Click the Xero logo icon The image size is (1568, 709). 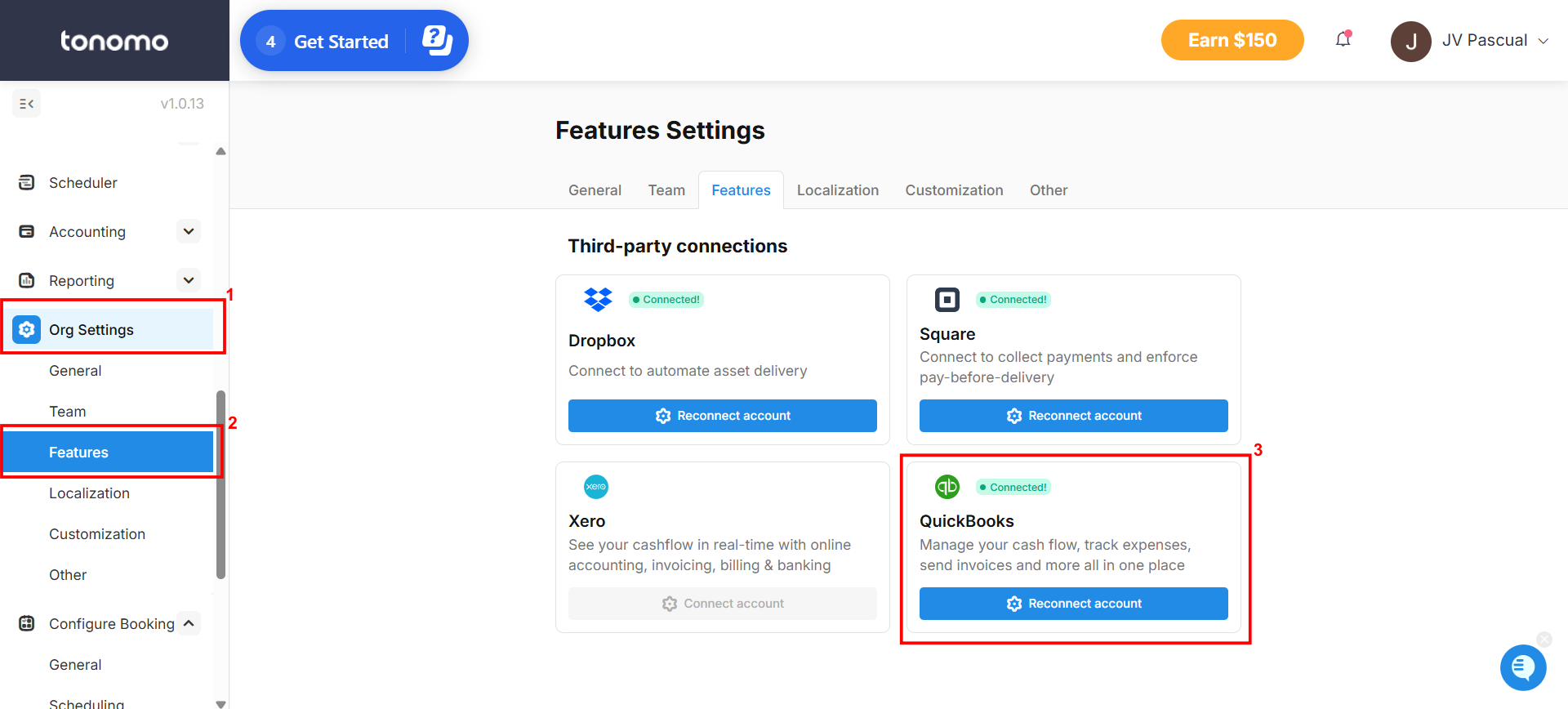pos(596,487)
